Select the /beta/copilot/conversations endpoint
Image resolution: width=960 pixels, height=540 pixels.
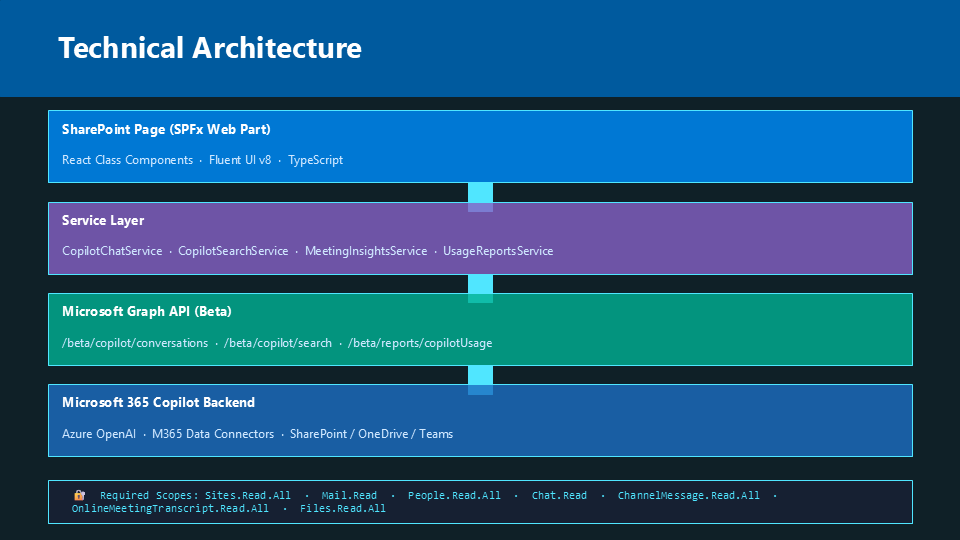coord(134,343)
